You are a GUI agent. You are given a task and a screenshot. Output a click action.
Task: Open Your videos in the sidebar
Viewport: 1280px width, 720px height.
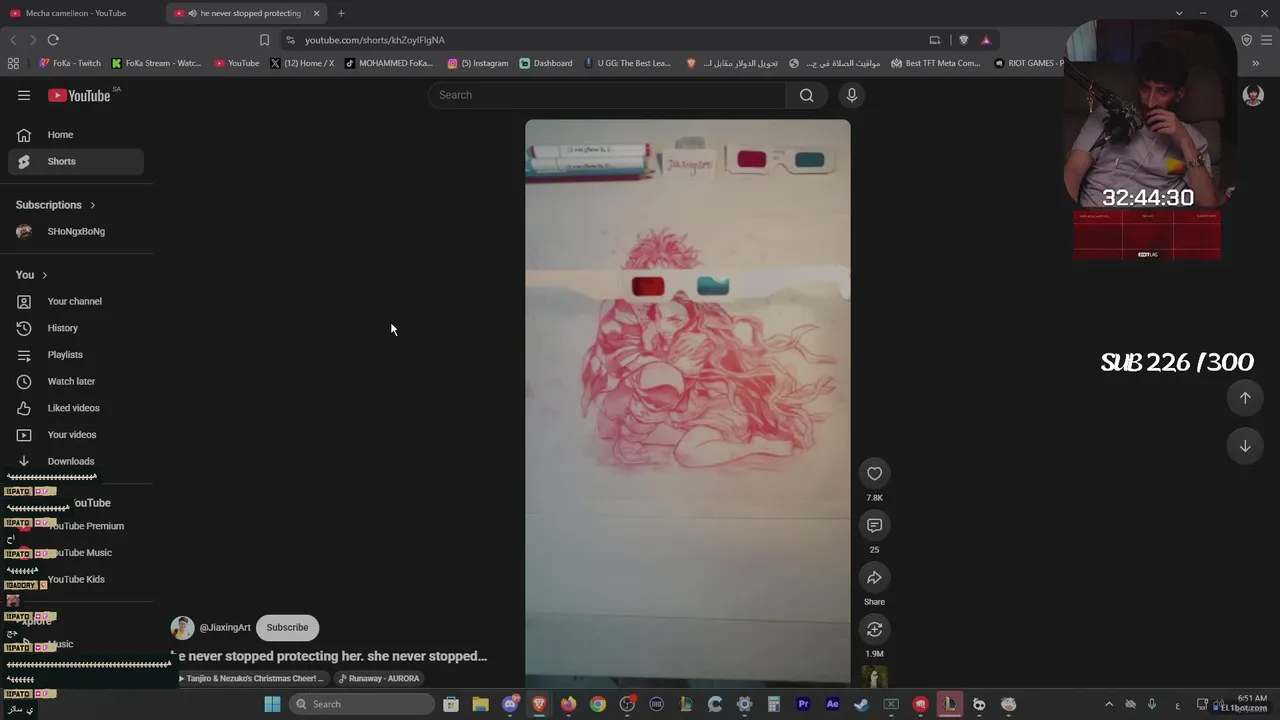pyautogui.click(x=76, y=435)
